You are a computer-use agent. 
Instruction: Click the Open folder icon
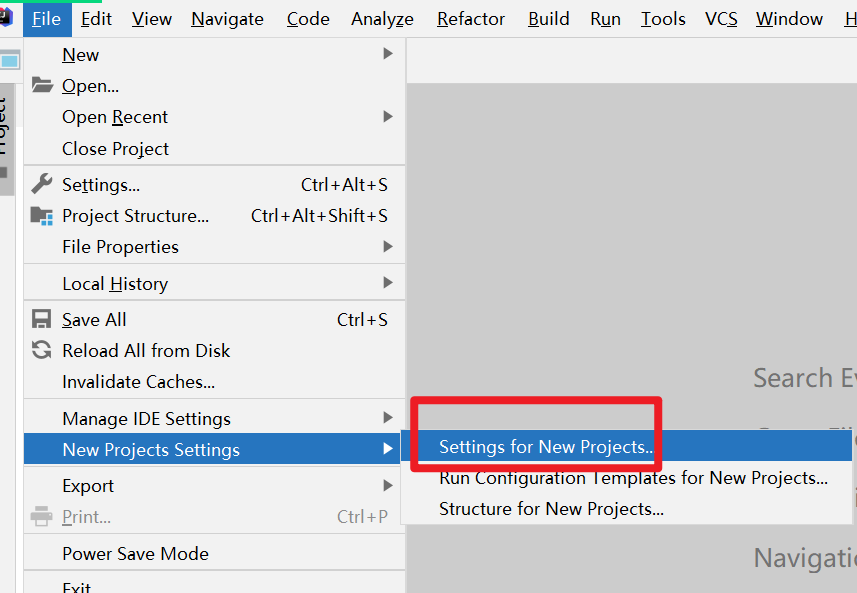[42, 85]
